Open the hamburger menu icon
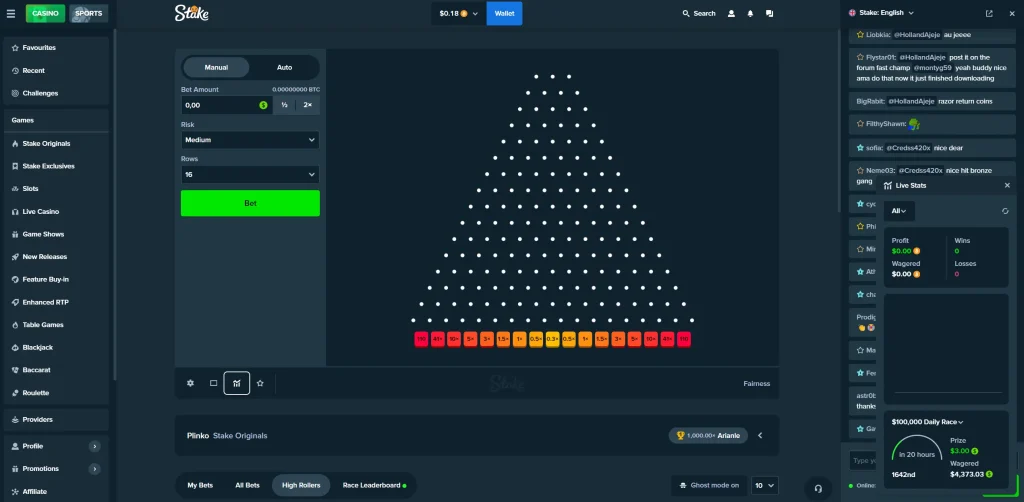 point(11,14)
